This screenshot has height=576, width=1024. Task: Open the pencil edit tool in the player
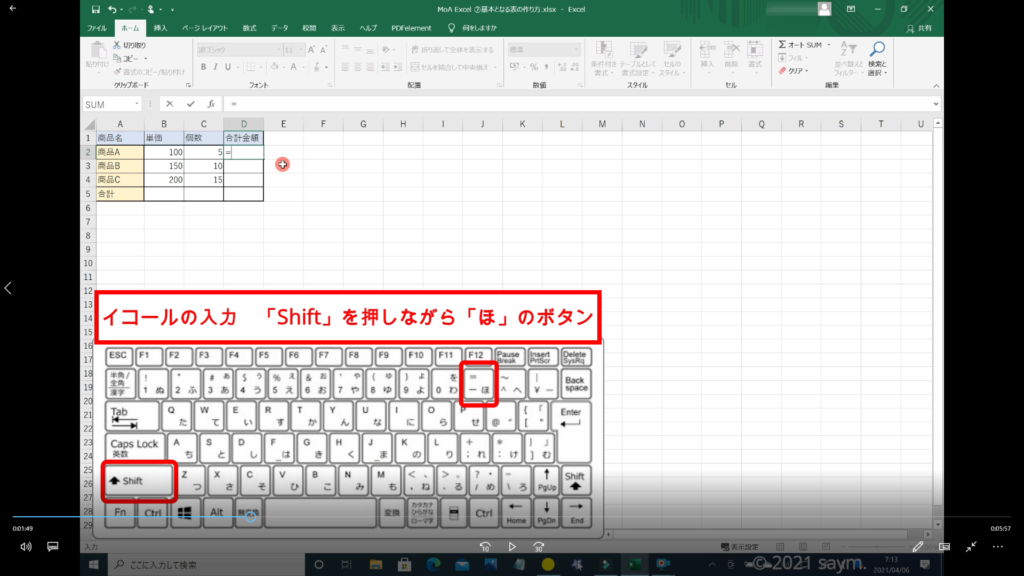[x=919, y=547]
